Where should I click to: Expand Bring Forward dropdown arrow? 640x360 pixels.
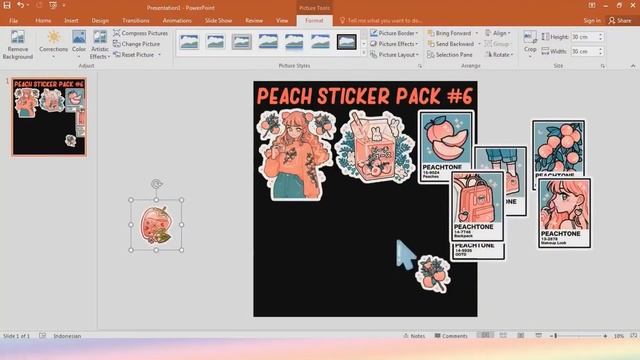click(477, 33)
